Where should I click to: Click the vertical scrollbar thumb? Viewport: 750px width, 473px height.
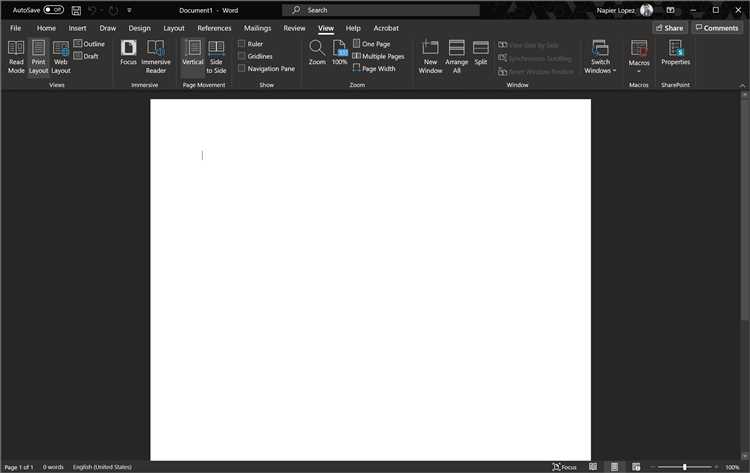coord(744,209)
